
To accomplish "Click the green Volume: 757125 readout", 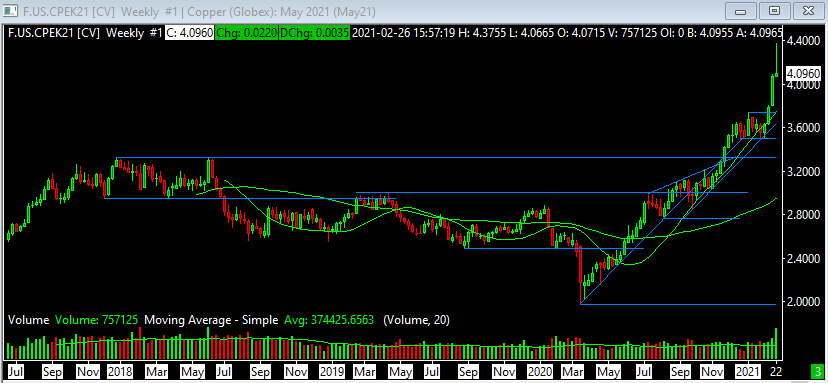I will click(x=96, y=320).
